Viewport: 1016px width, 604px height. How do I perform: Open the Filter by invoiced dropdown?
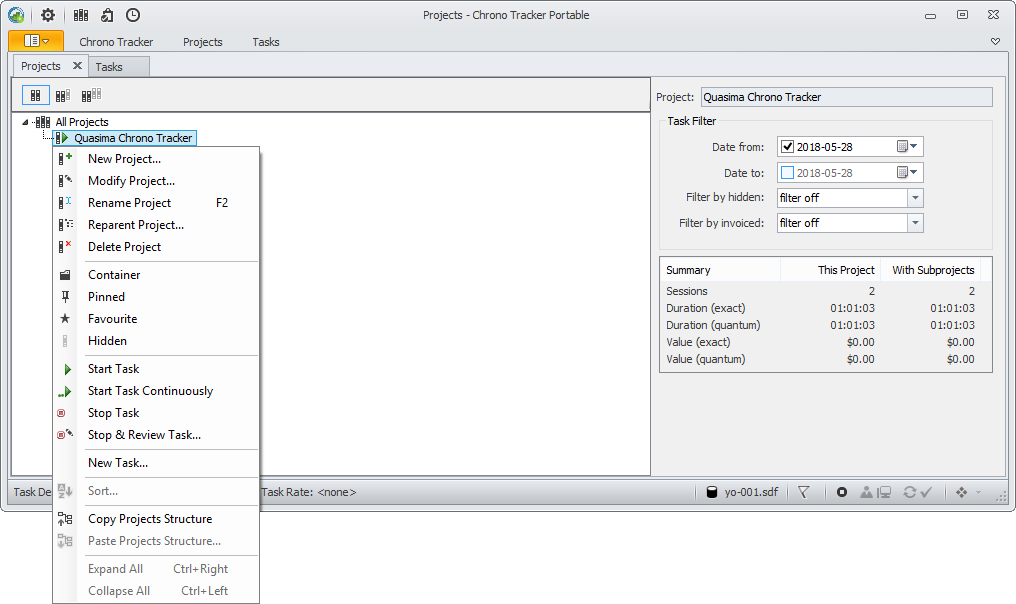click(915, 223)
